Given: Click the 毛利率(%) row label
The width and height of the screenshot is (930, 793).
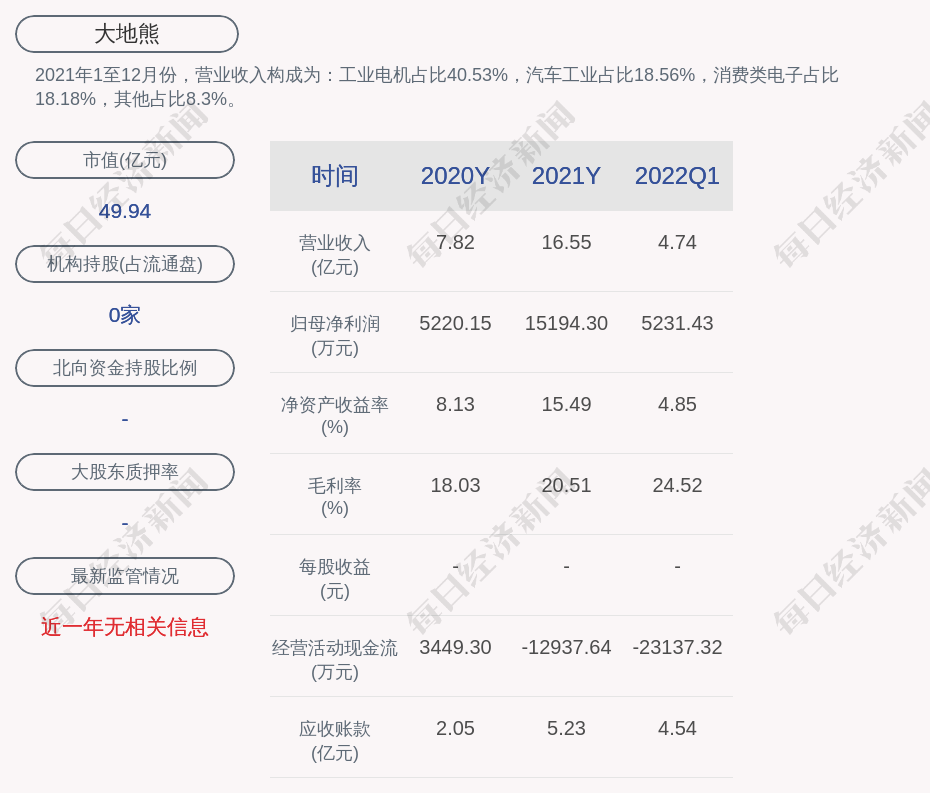Looking at the screenshot, I should [x=335, y=497].
